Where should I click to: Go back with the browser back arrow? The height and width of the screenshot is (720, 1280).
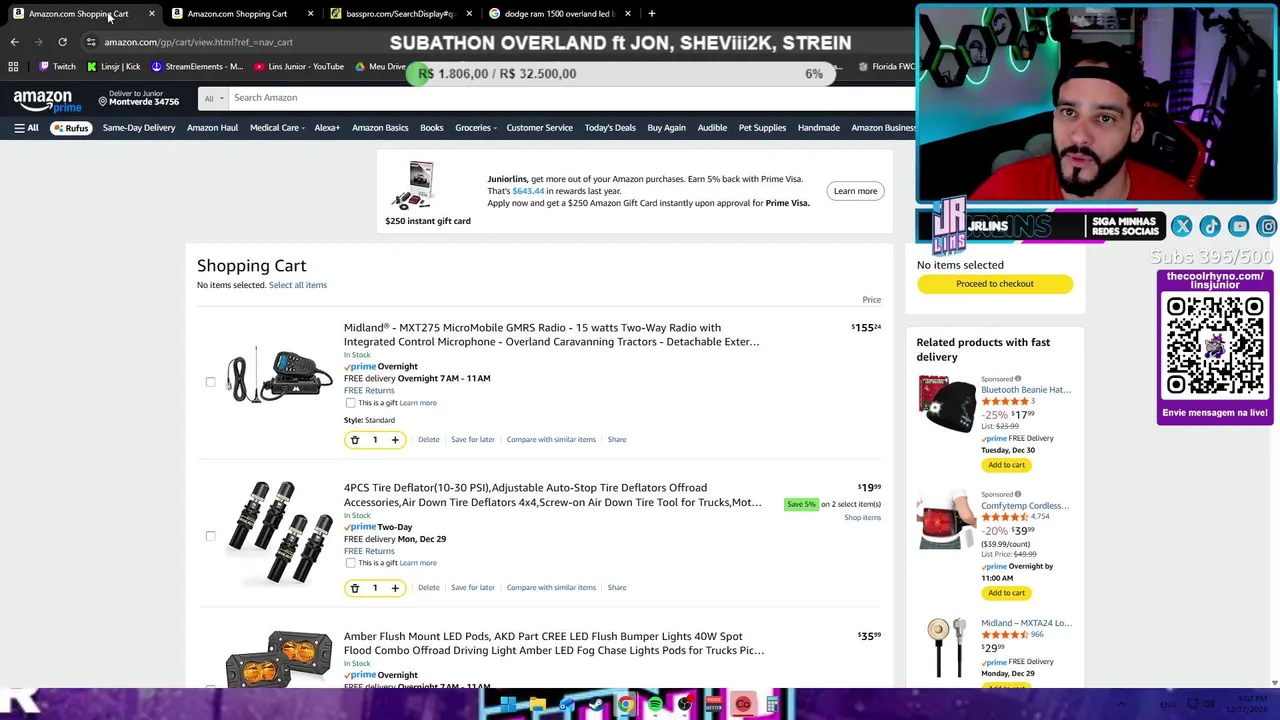pyautogui.click(x=14, y=42)
